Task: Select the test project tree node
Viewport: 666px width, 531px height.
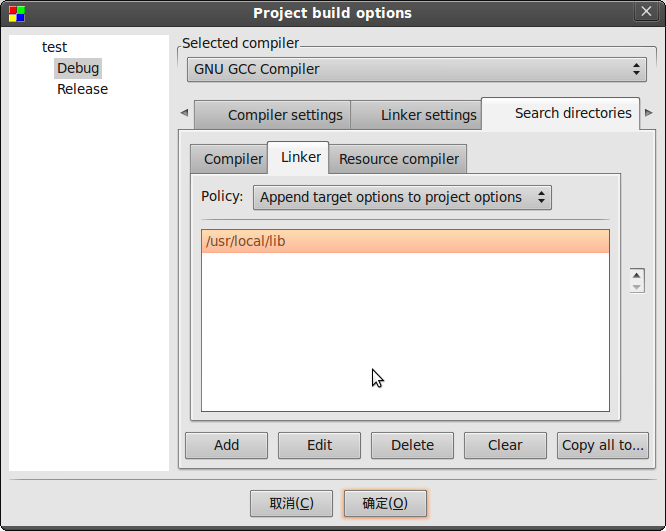Action: 54,47
